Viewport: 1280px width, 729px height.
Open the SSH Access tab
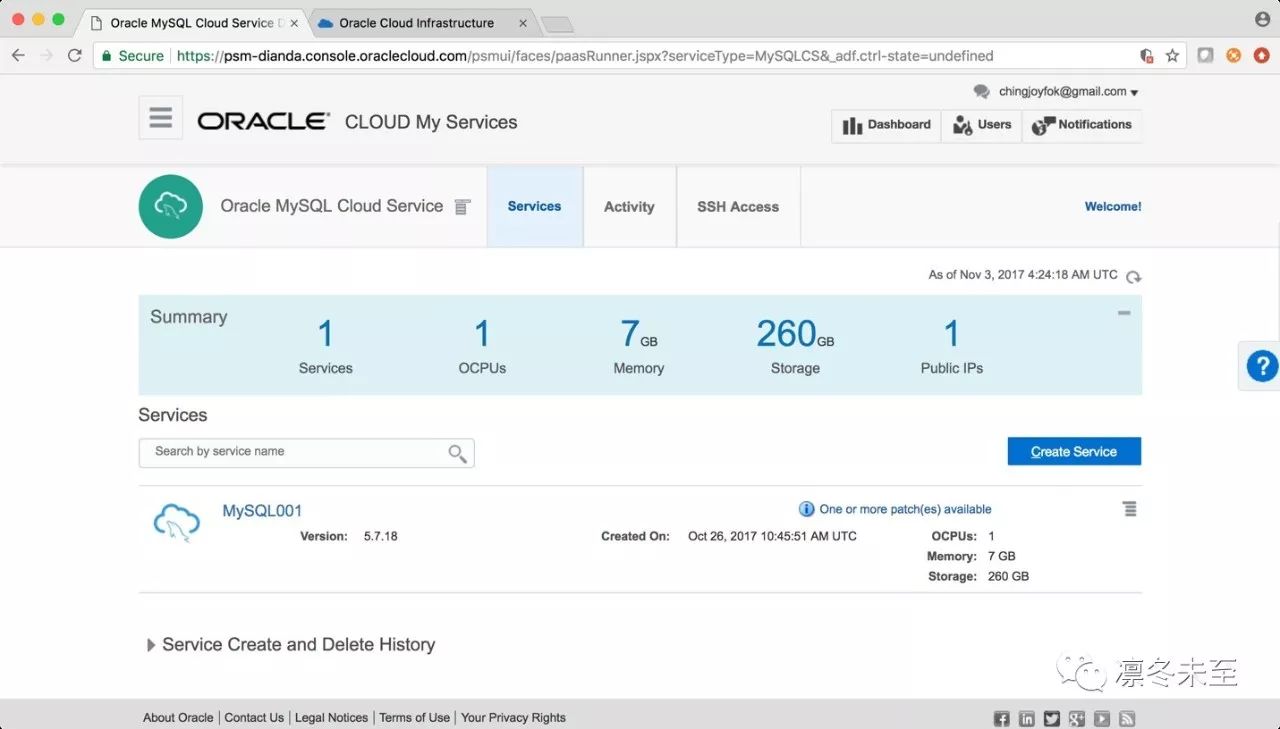pyautogui.click(x=738, y=207)
